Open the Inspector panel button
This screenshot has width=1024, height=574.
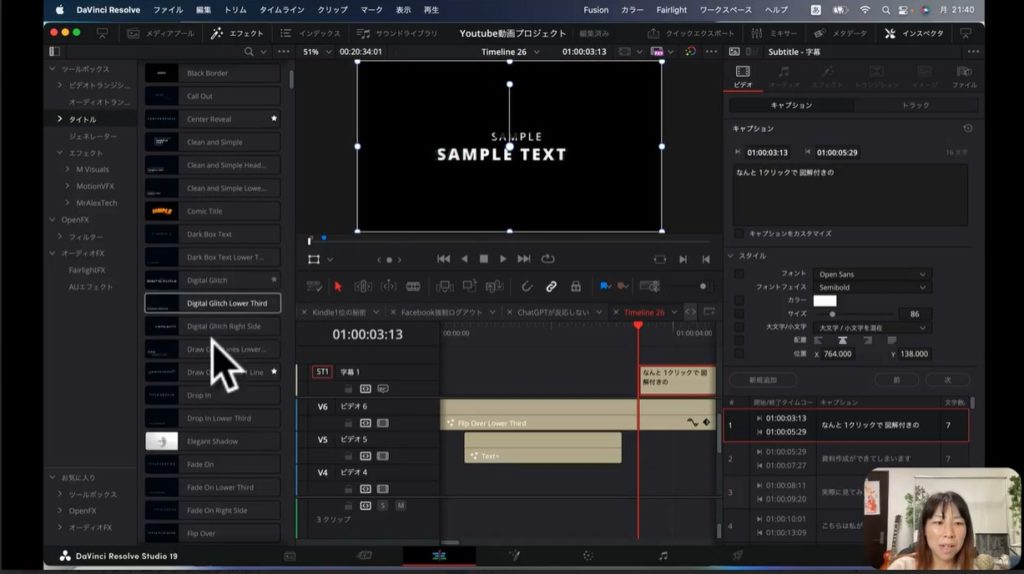914,33
